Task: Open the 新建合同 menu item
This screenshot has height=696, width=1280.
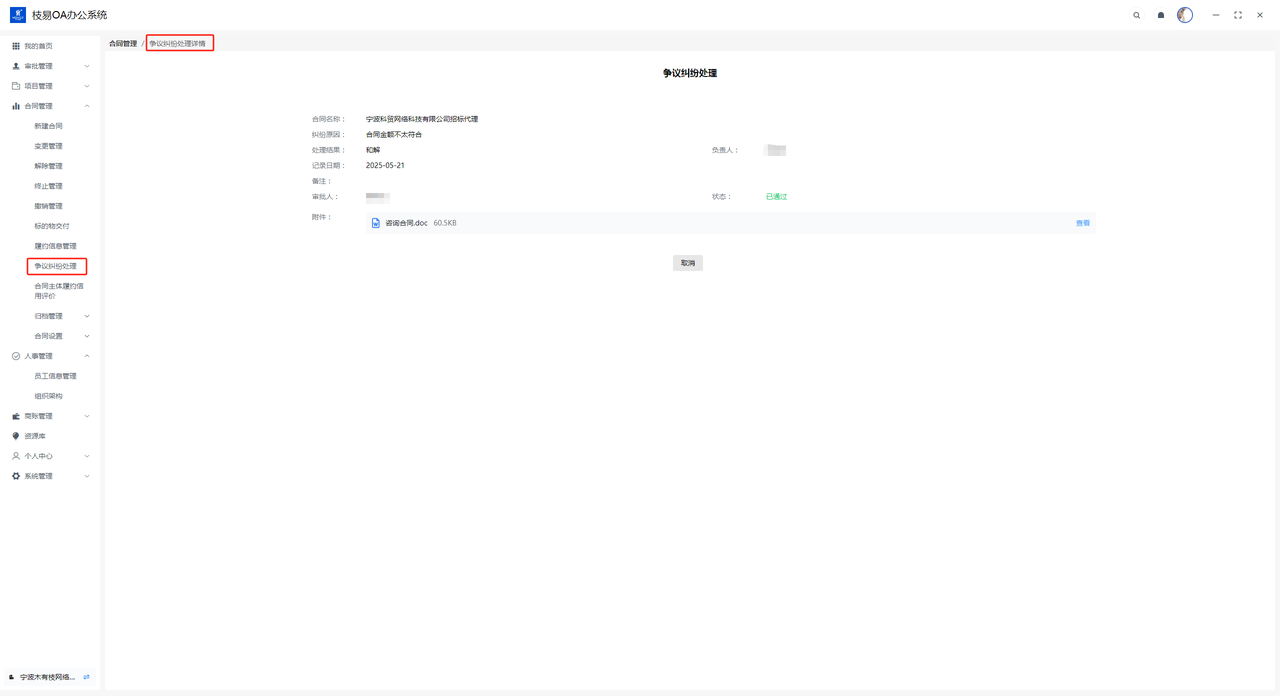Action: [x=48, y=126]
